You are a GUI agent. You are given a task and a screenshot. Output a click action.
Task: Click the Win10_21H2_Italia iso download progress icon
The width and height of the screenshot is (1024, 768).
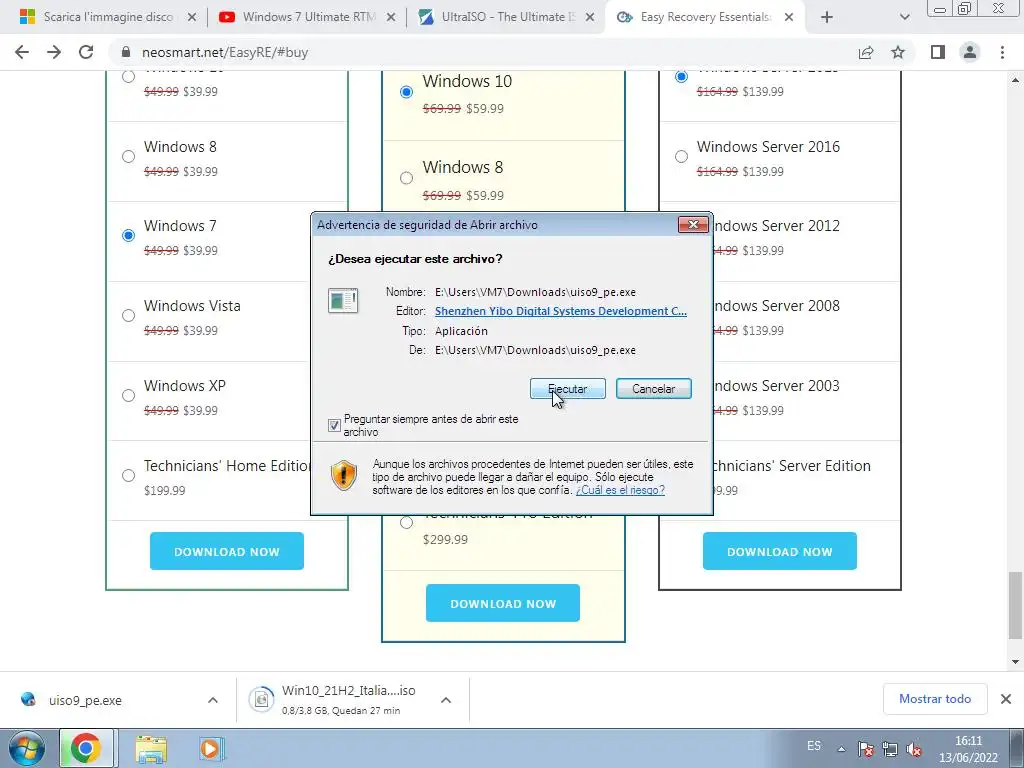pos(261,699)
